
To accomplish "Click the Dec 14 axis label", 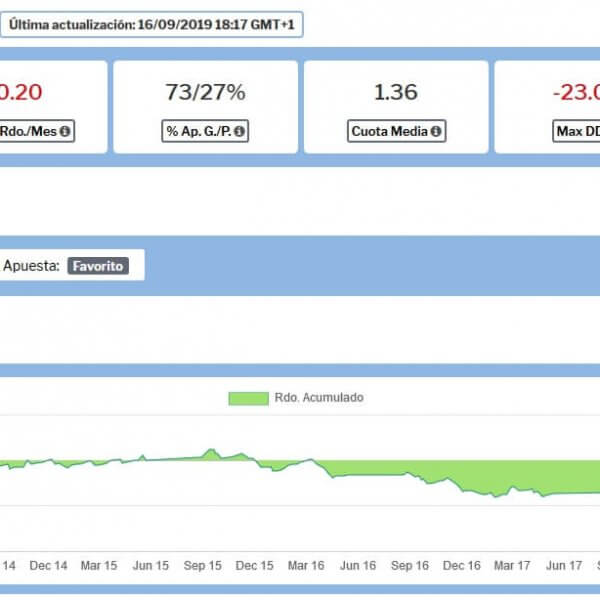I will [48, 566].
